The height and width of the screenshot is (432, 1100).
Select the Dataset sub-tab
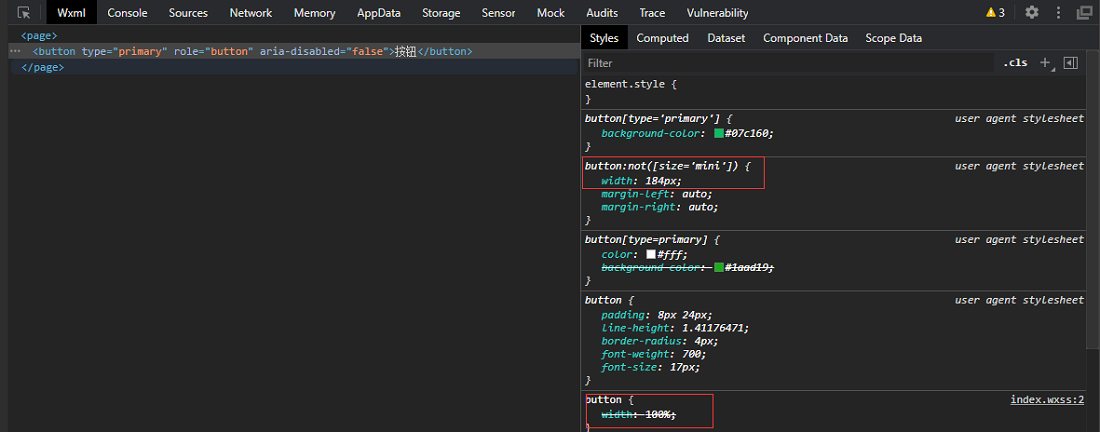pos(726,38)
